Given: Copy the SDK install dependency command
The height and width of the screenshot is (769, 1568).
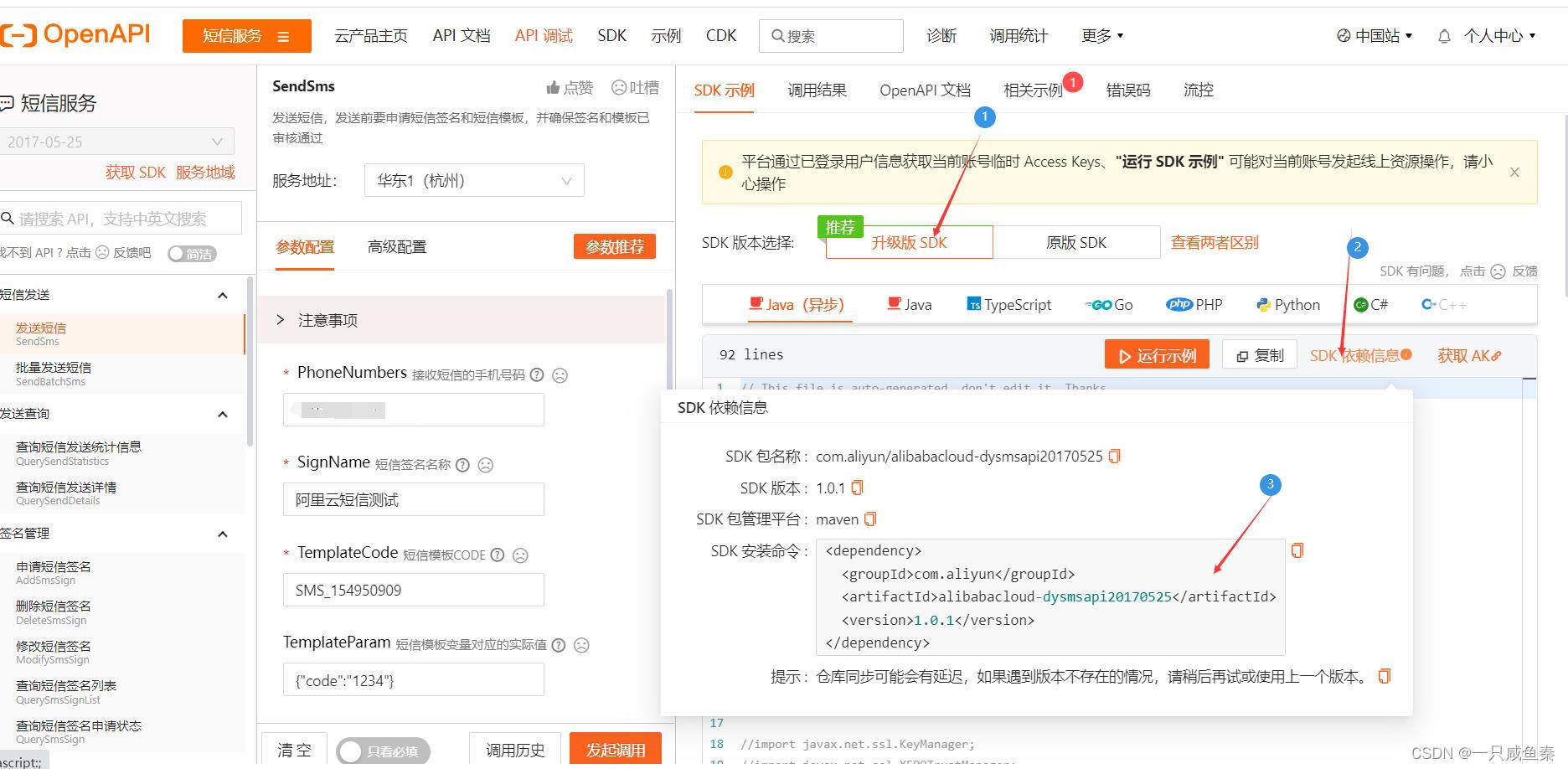Looking at the screenshot, I should click(1297, 550).
